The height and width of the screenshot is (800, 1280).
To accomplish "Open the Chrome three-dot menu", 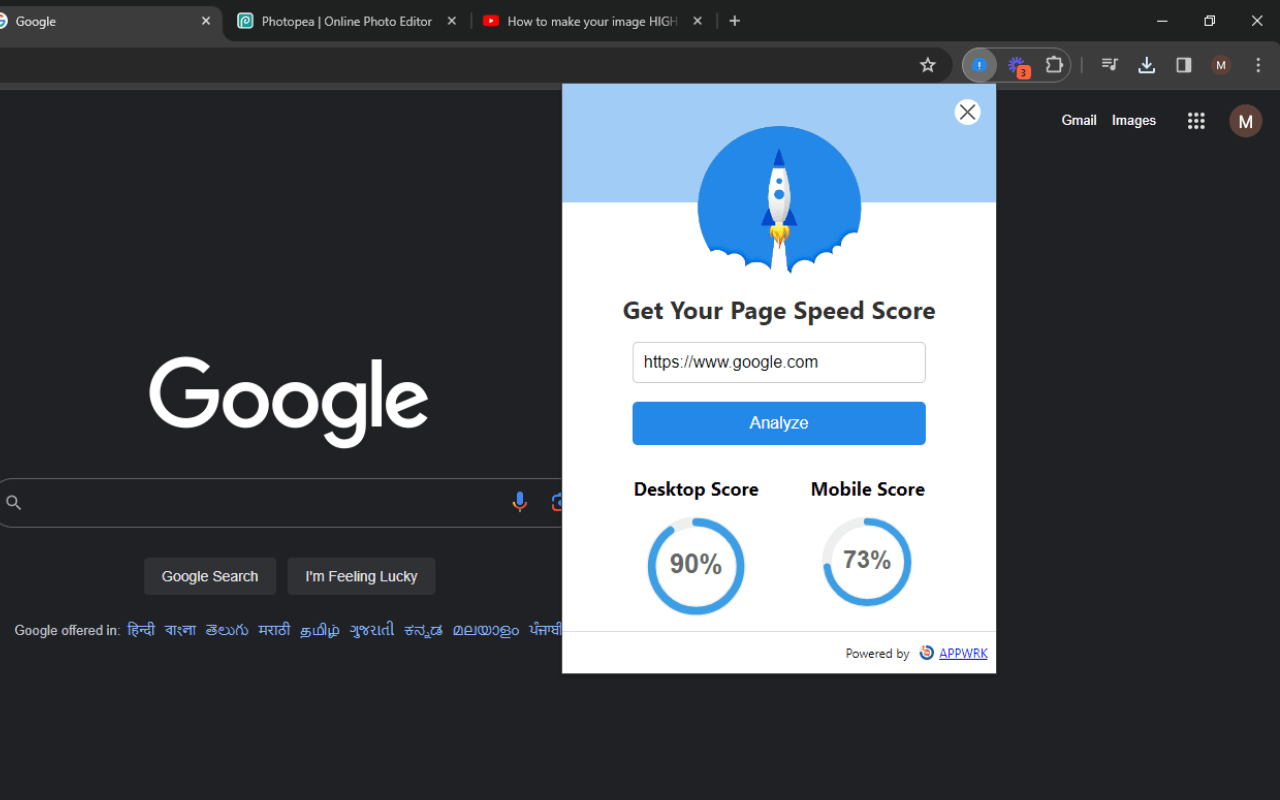I will point(1258,65).
